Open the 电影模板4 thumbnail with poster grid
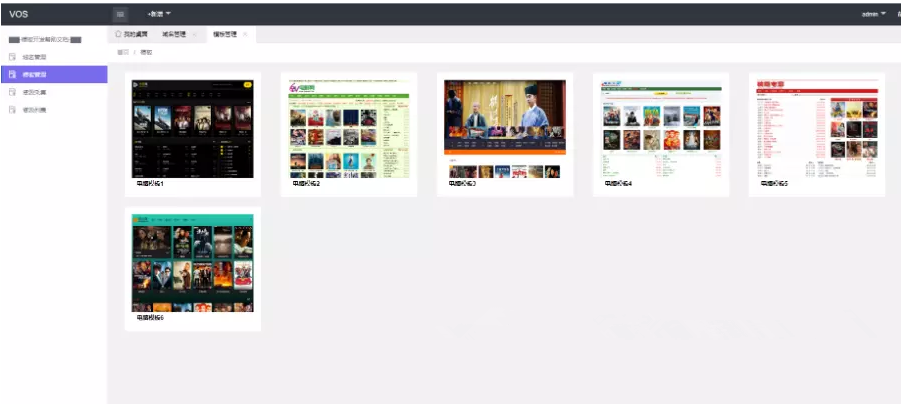Image resolution: width=903 pixels, height=405 pixels. click(661, 128)
